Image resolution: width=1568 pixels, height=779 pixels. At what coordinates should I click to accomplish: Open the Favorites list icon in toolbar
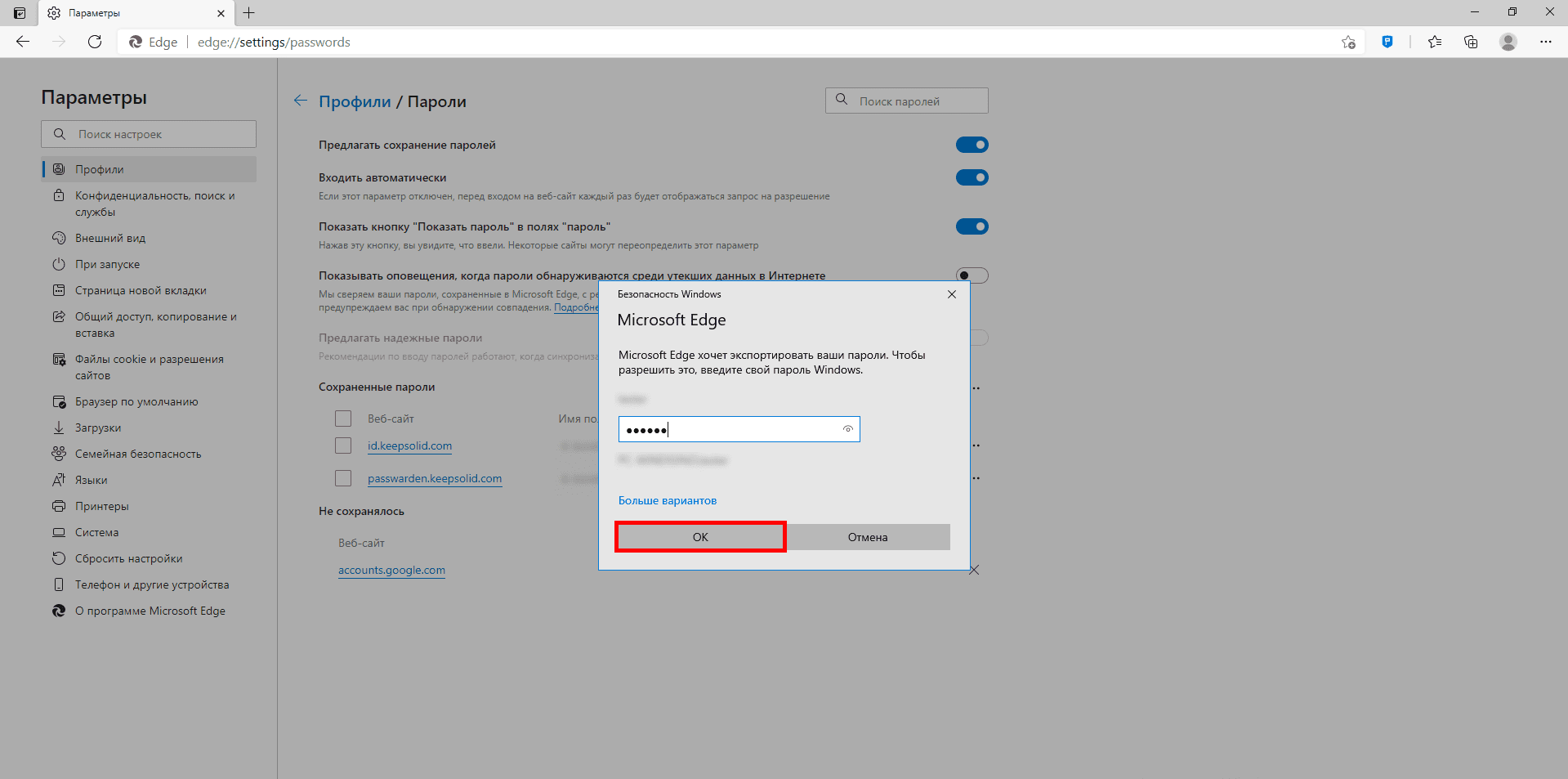[1435, 42]
